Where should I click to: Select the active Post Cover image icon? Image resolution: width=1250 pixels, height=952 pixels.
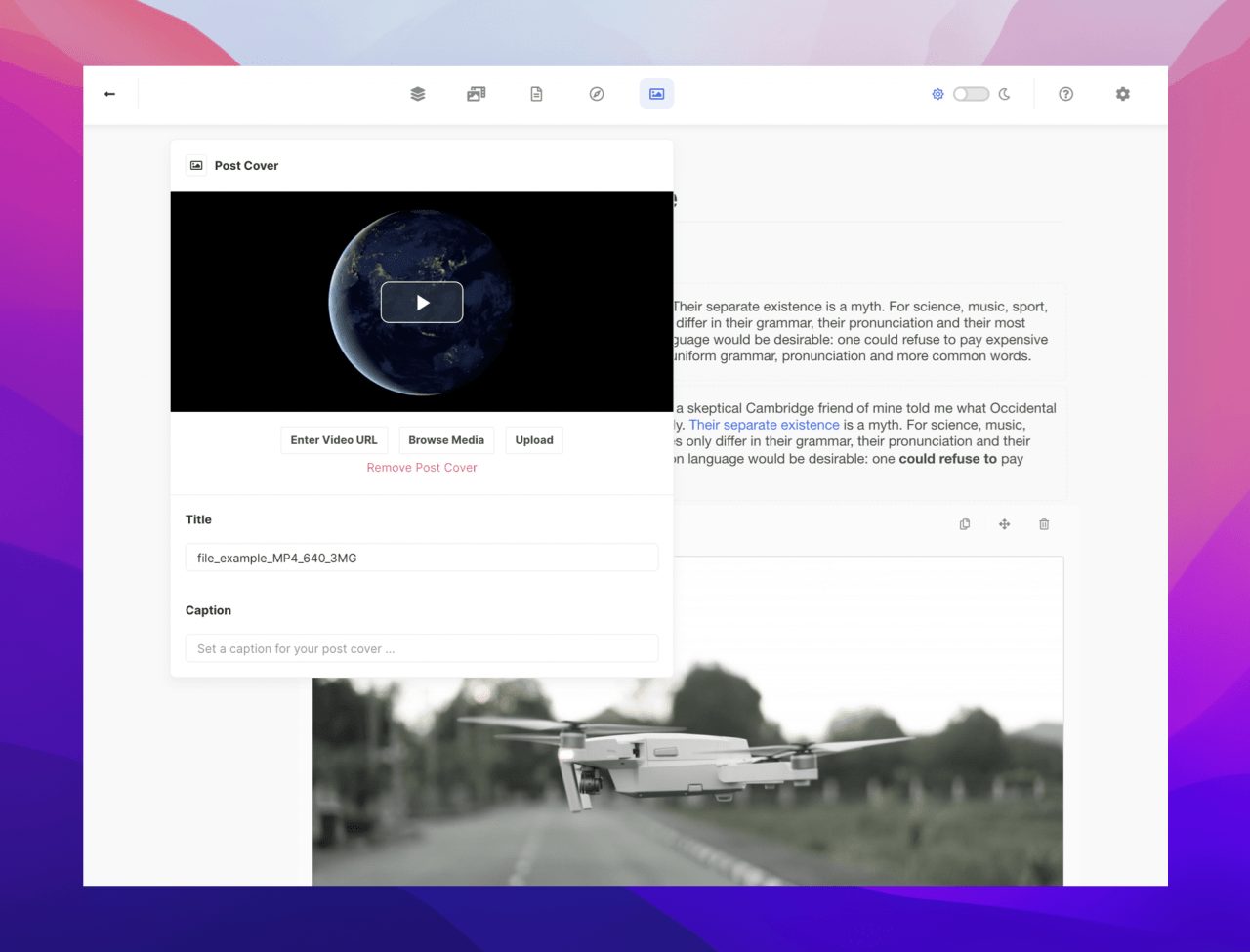coord(656,94)
